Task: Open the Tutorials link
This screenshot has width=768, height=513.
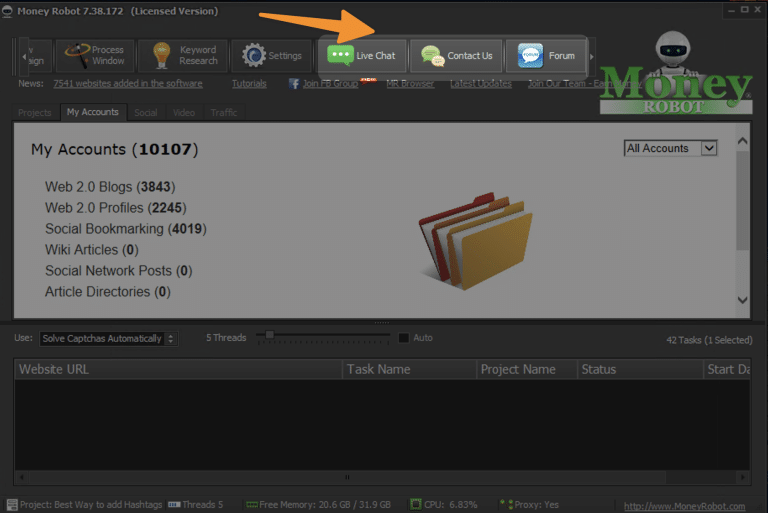Action: click(x=249, y=84)
